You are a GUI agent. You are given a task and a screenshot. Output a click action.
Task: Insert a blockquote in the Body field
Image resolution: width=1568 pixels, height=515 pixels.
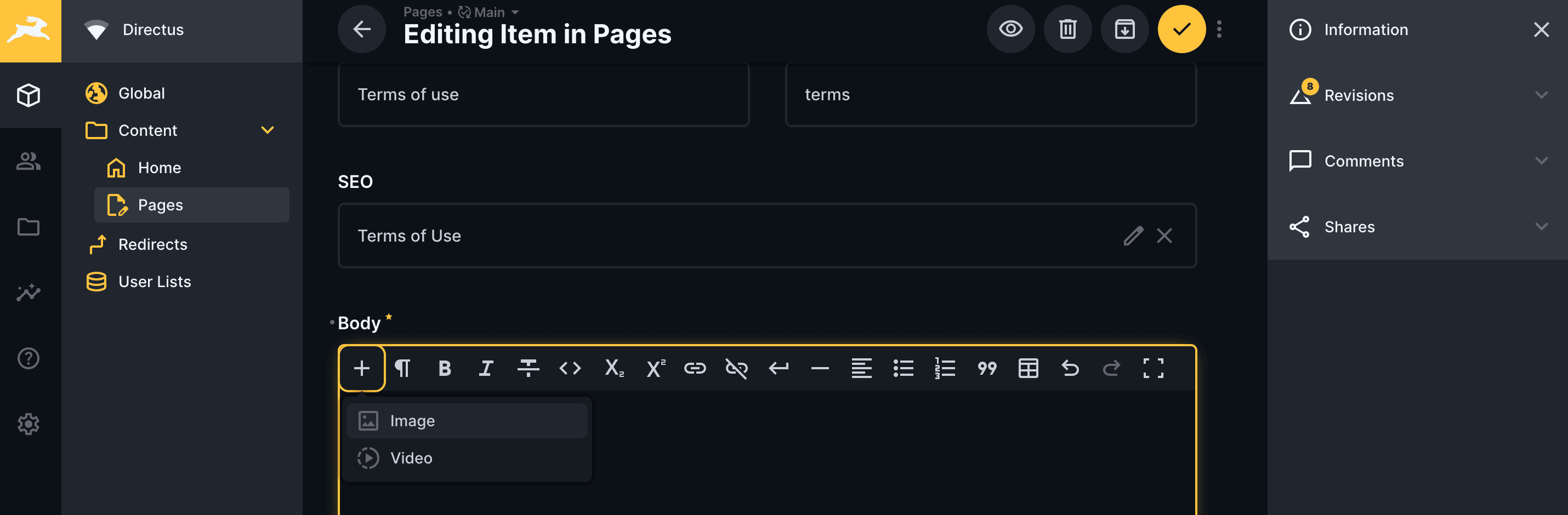coord(987,368)
